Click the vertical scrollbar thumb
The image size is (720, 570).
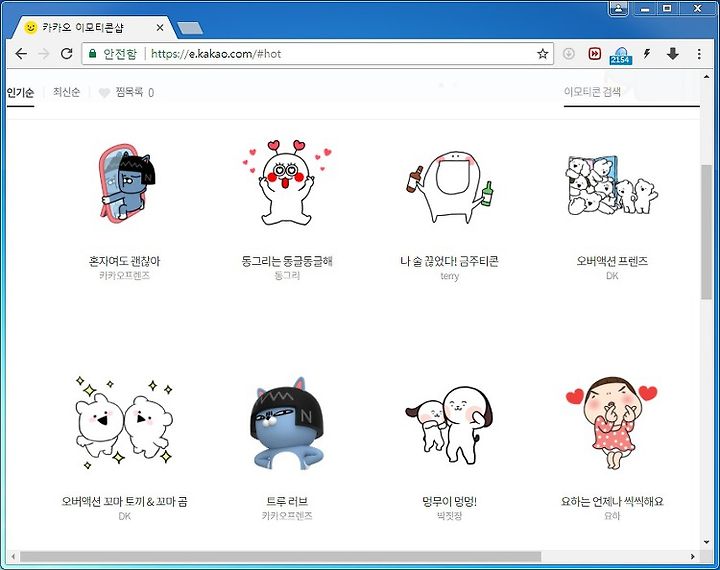point(706,231)
